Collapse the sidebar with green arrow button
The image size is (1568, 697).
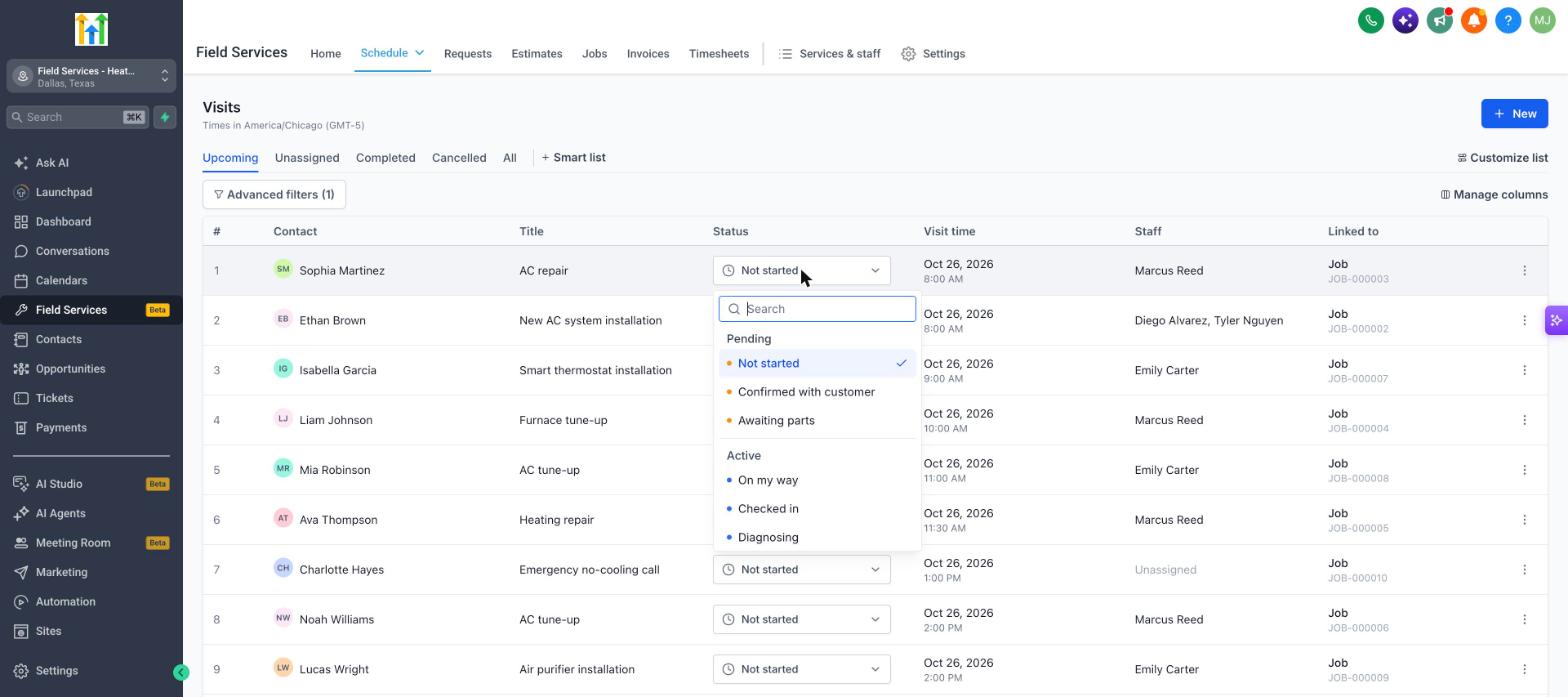181,673
